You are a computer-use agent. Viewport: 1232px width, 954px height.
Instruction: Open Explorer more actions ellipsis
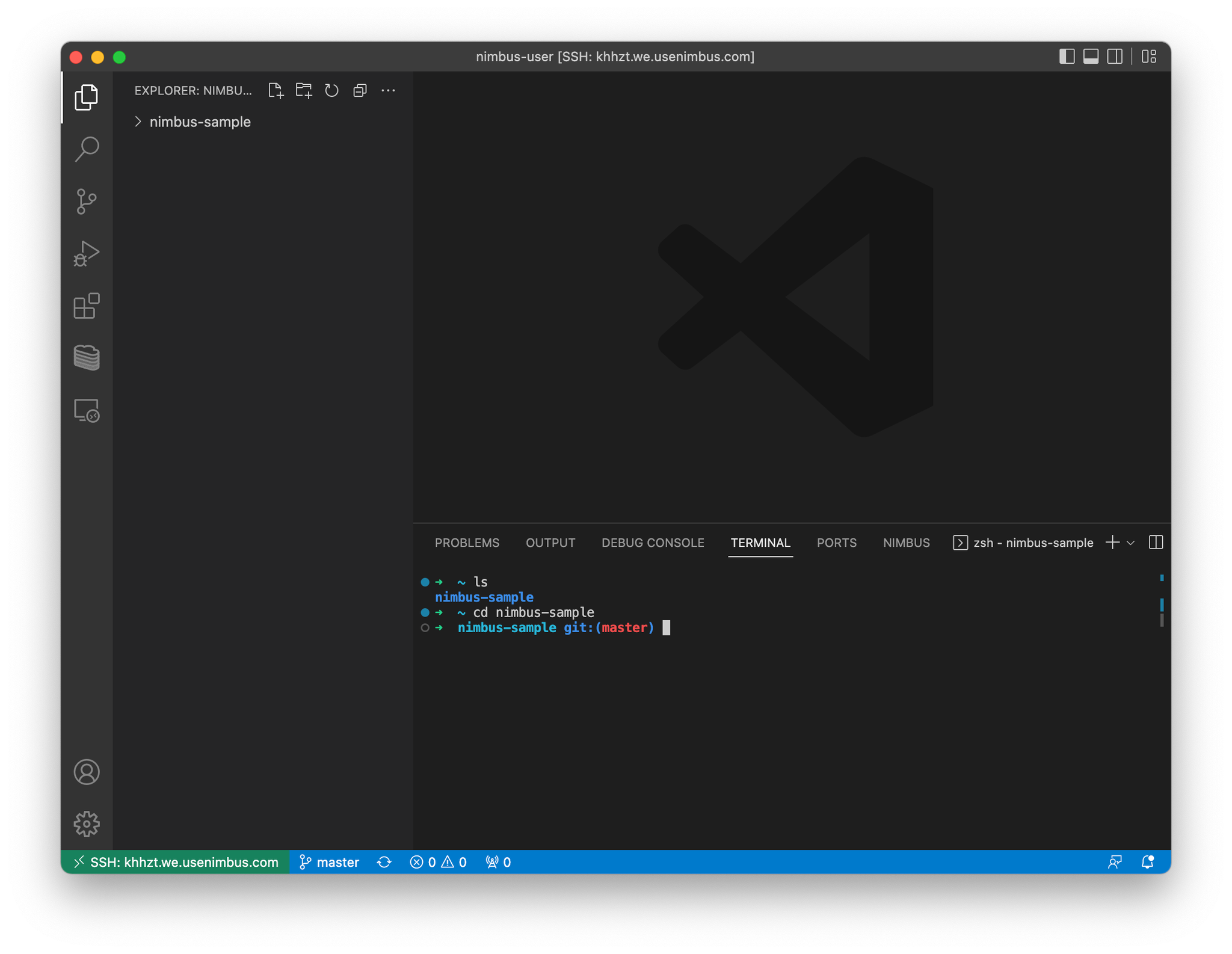(389, 90)
